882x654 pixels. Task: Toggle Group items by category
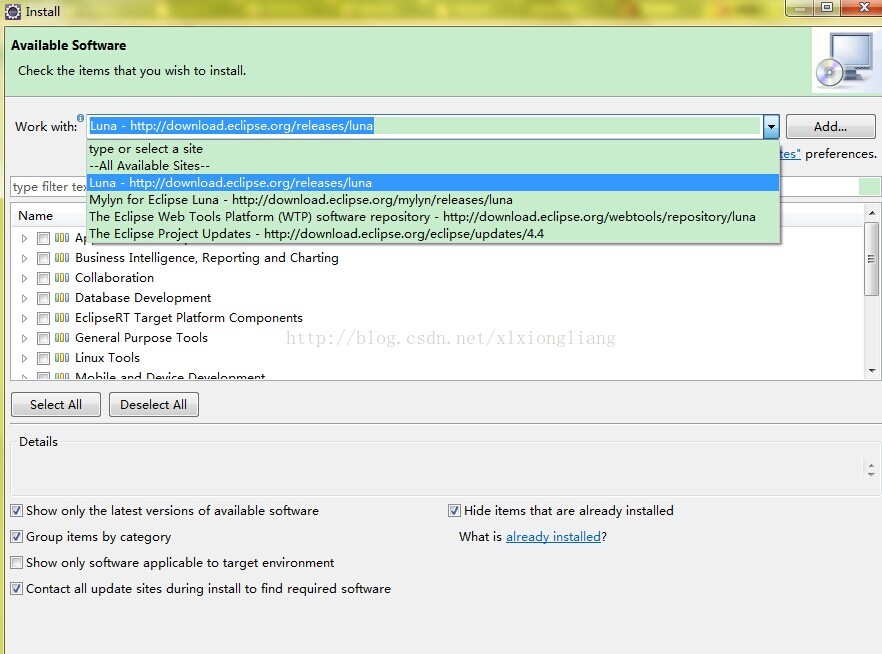(x=17, y=536)
